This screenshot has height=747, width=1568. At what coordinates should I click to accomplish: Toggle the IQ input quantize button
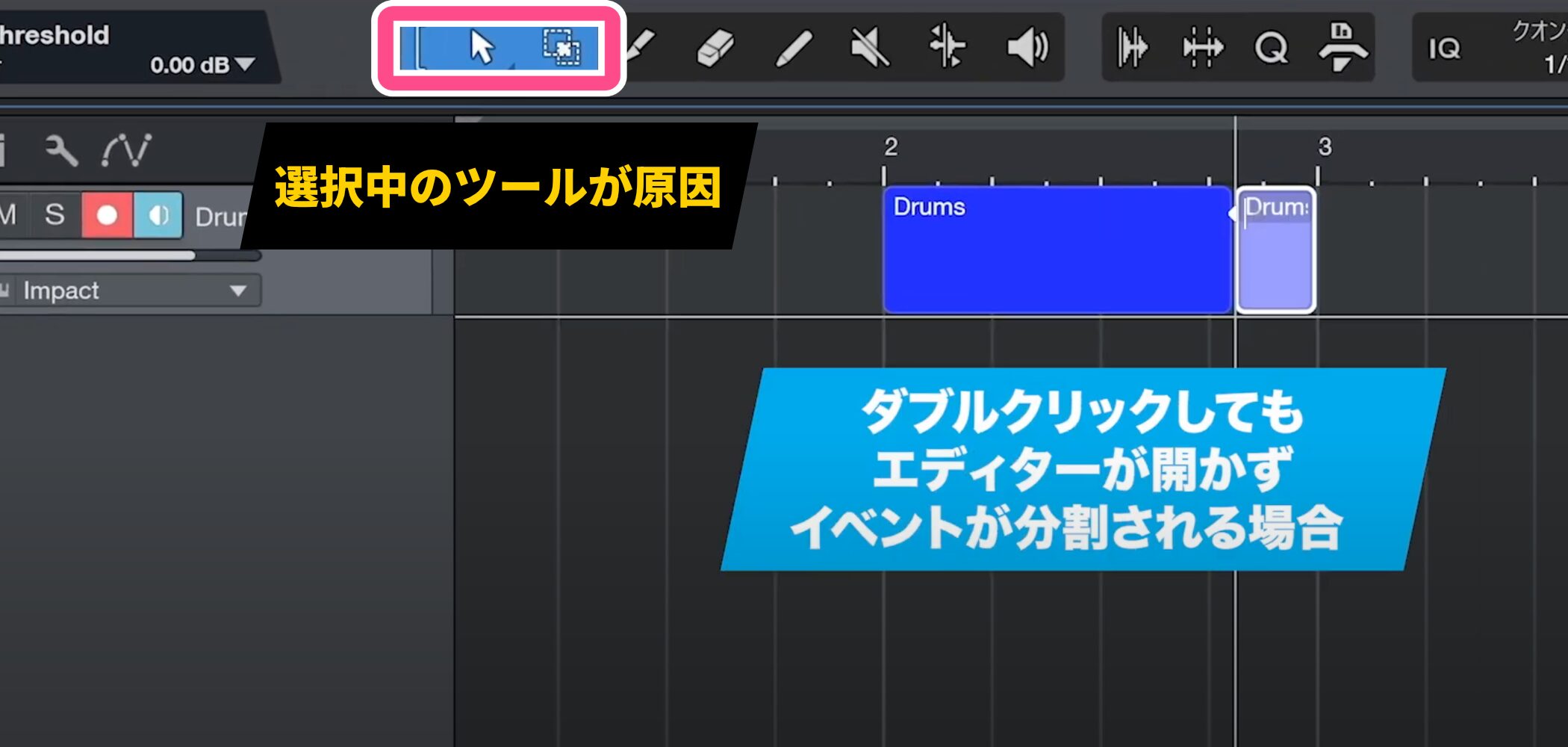coord(1444,49)
